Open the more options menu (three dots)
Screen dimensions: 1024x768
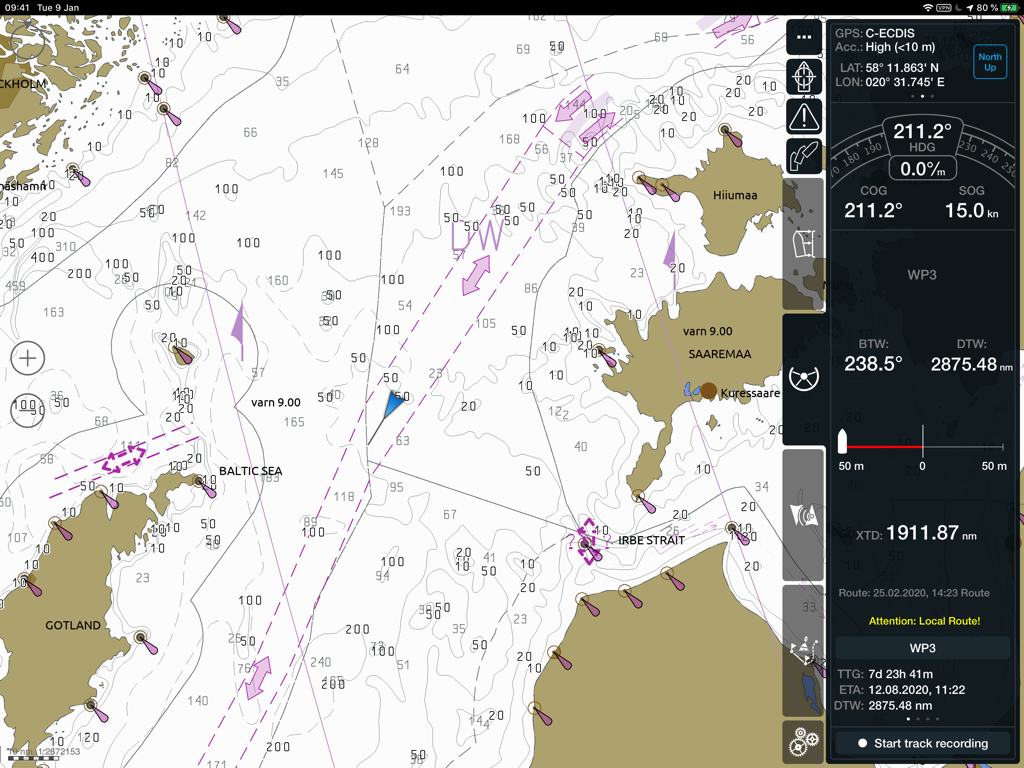click(803, 36)
